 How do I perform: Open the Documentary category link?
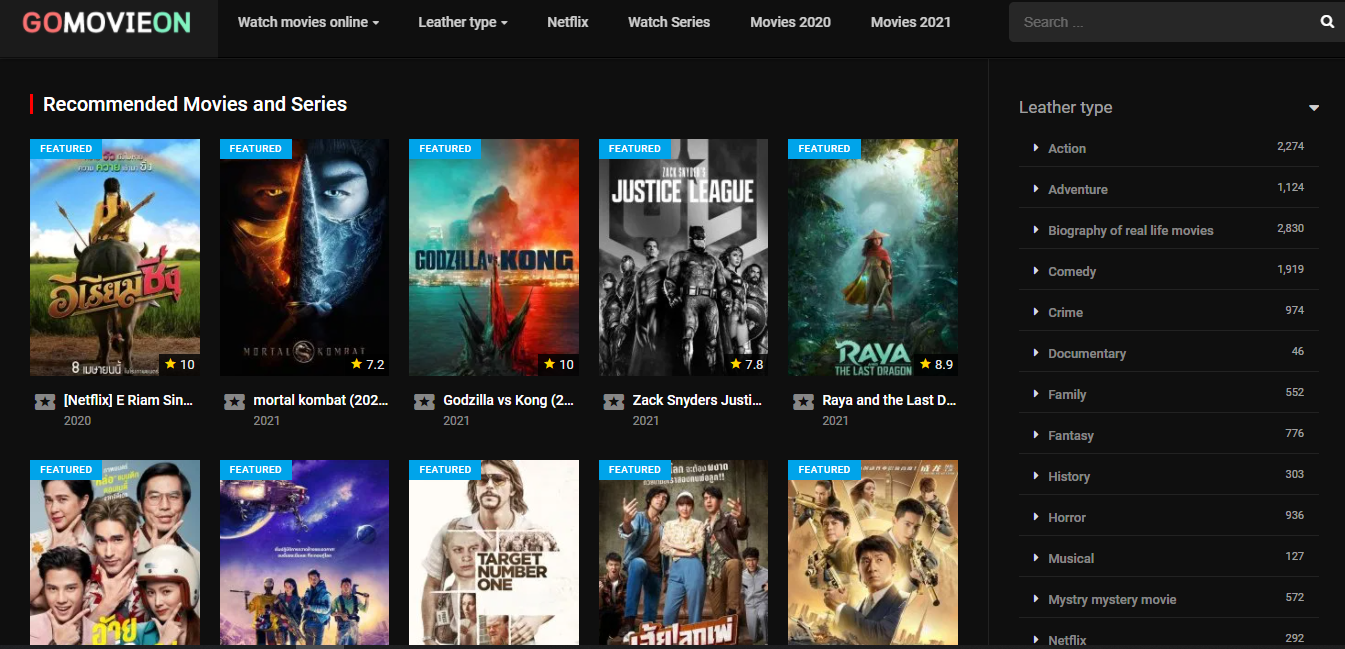tap(1086, 353)
